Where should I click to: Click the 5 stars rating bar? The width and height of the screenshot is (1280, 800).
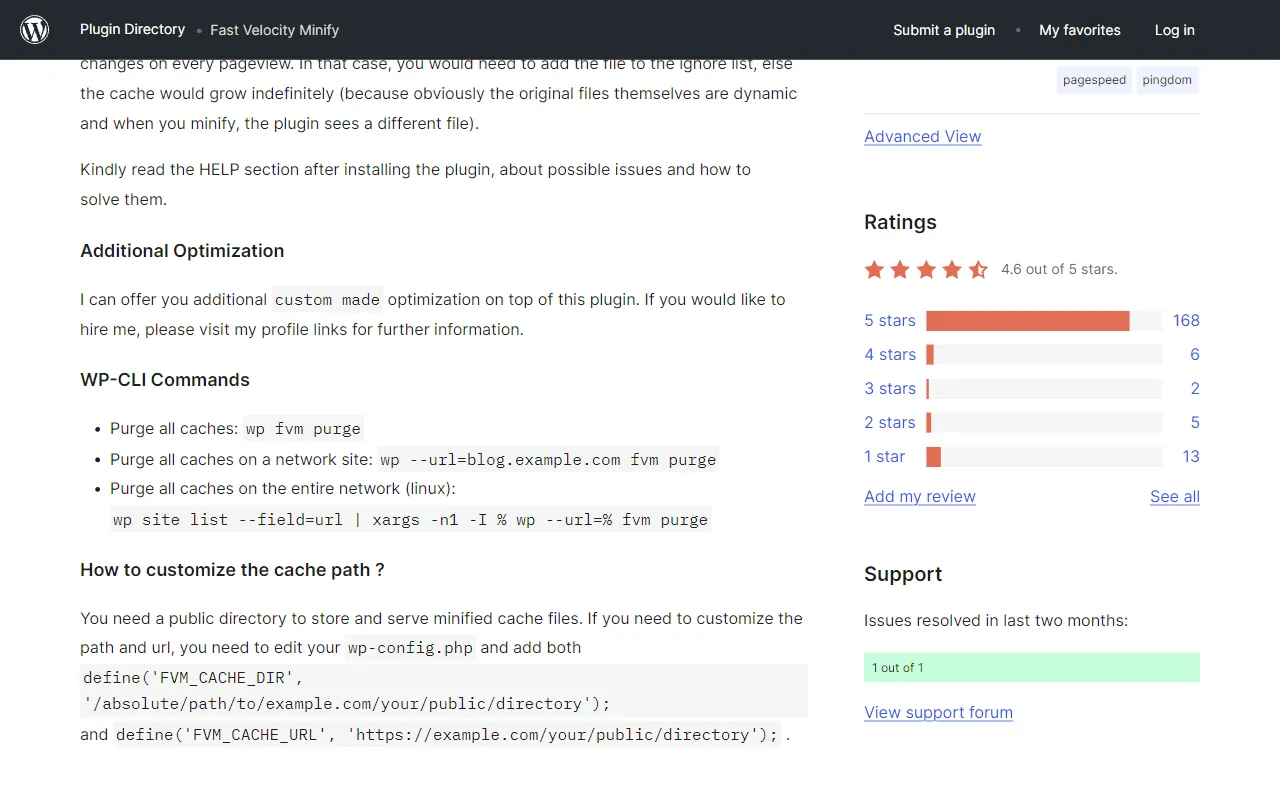(1044, 321)
